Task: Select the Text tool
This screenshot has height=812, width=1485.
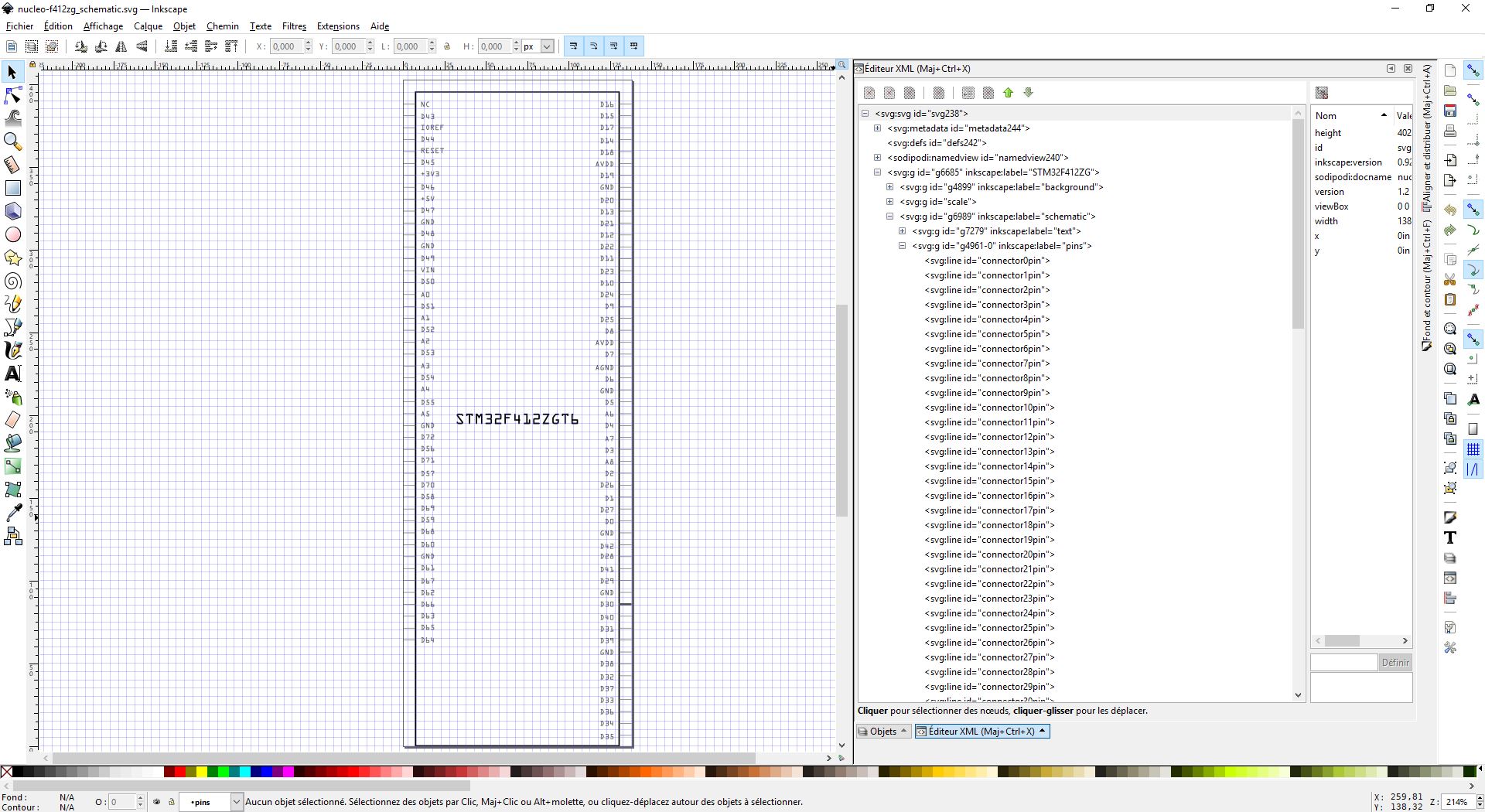Action: click(x=13, y=374)
